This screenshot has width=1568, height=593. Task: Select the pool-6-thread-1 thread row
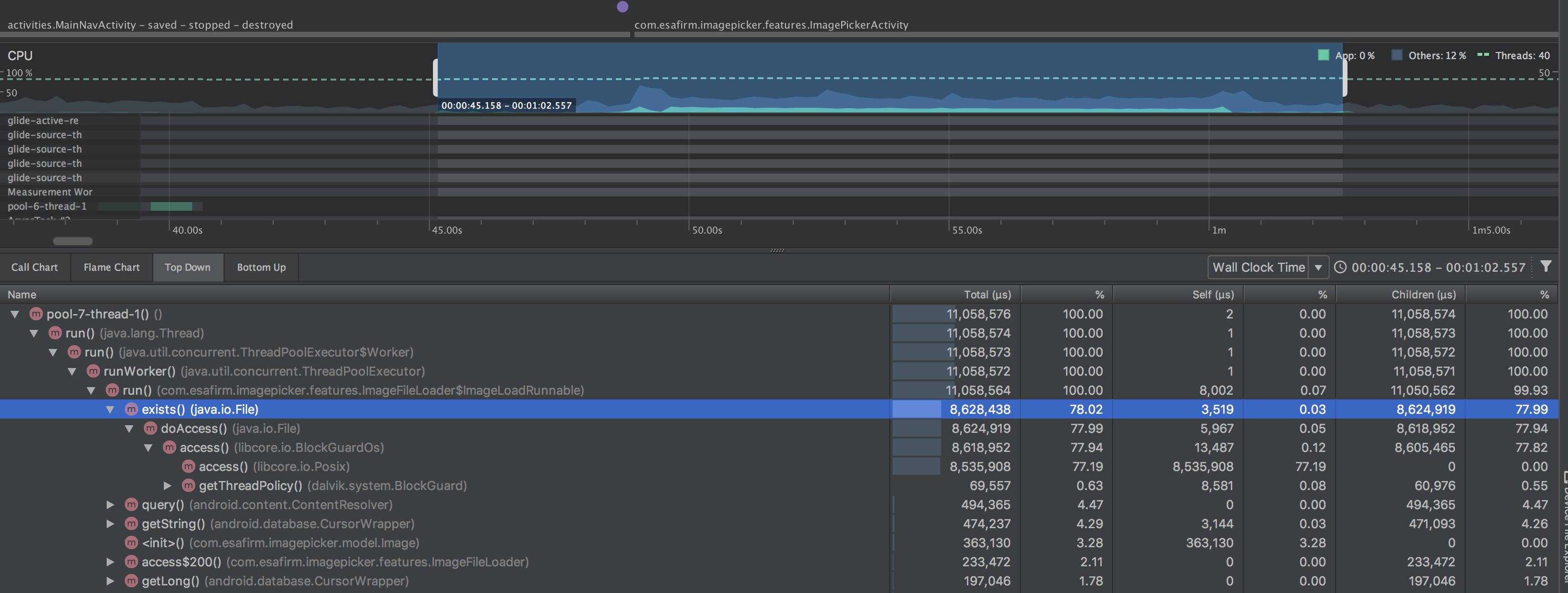coord(47,206)
